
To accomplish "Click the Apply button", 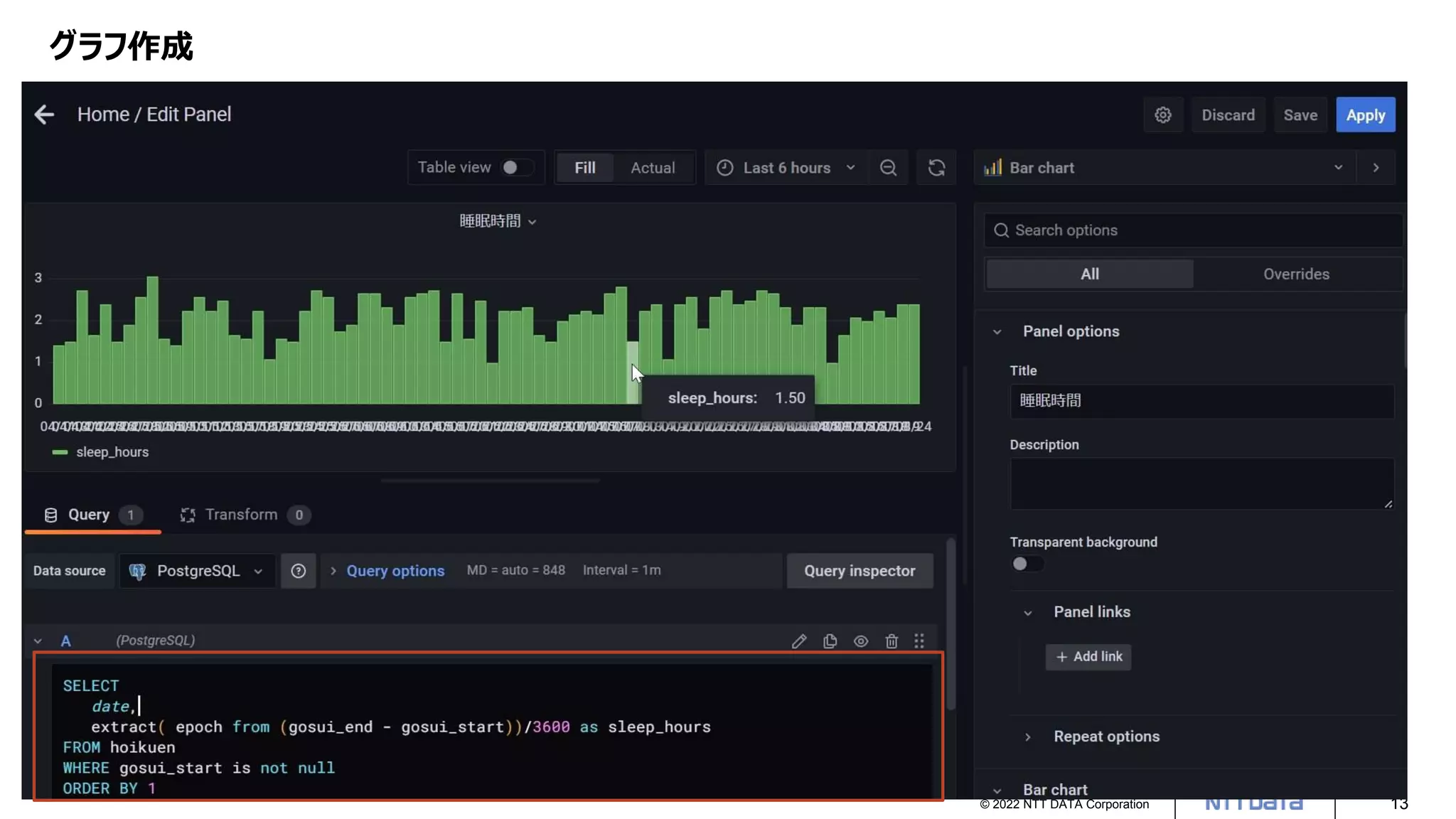I will (x=1365, y=115).
